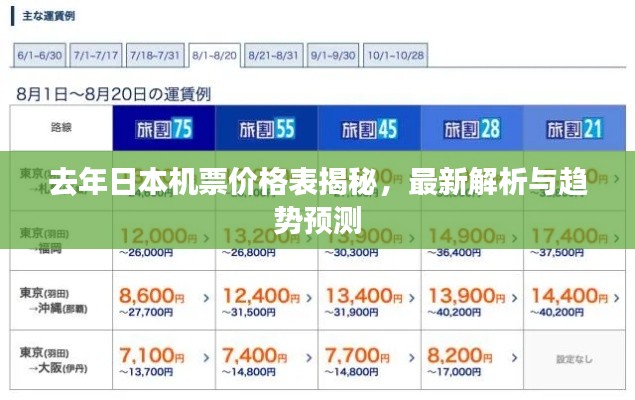Click the chevron beside 14,400円

pyautogui.click(x=617, y=298)
